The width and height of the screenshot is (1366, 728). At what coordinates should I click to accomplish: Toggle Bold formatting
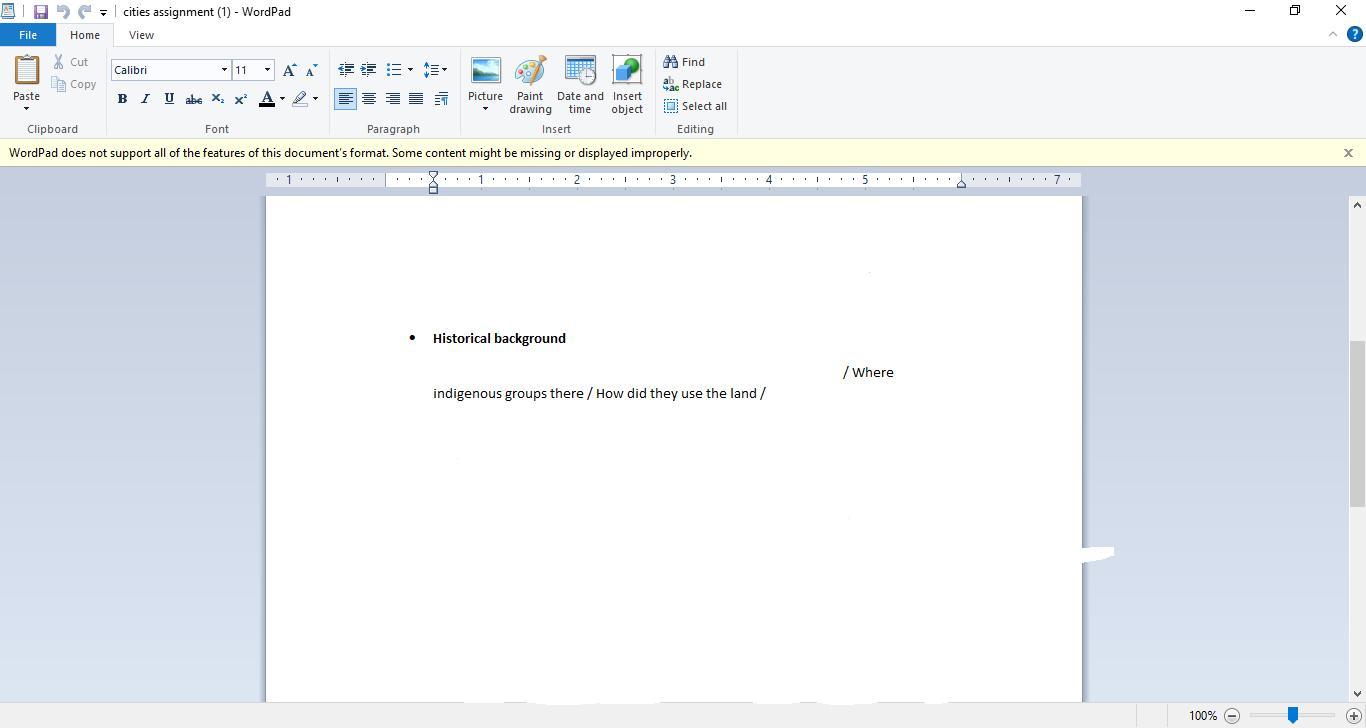coord(122,99)
